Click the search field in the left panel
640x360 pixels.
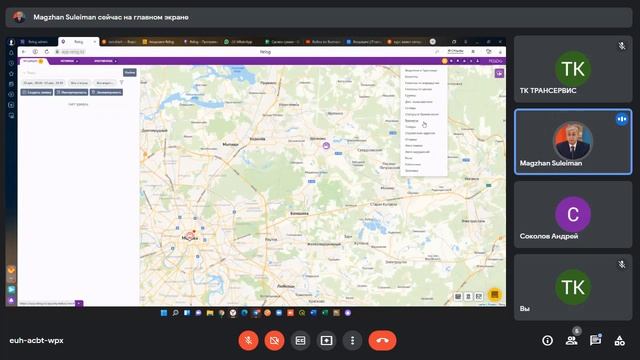click(x=72, y=73)
